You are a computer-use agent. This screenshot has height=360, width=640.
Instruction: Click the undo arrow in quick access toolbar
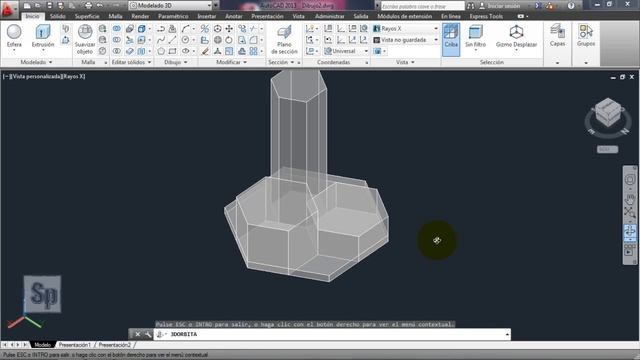pyautogui.click(x=100, y=6)
